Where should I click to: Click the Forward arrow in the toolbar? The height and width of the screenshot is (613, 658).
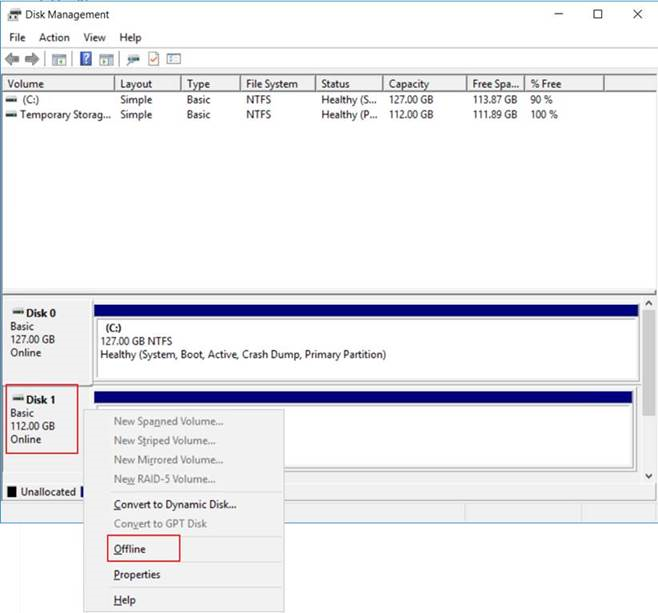32,59
